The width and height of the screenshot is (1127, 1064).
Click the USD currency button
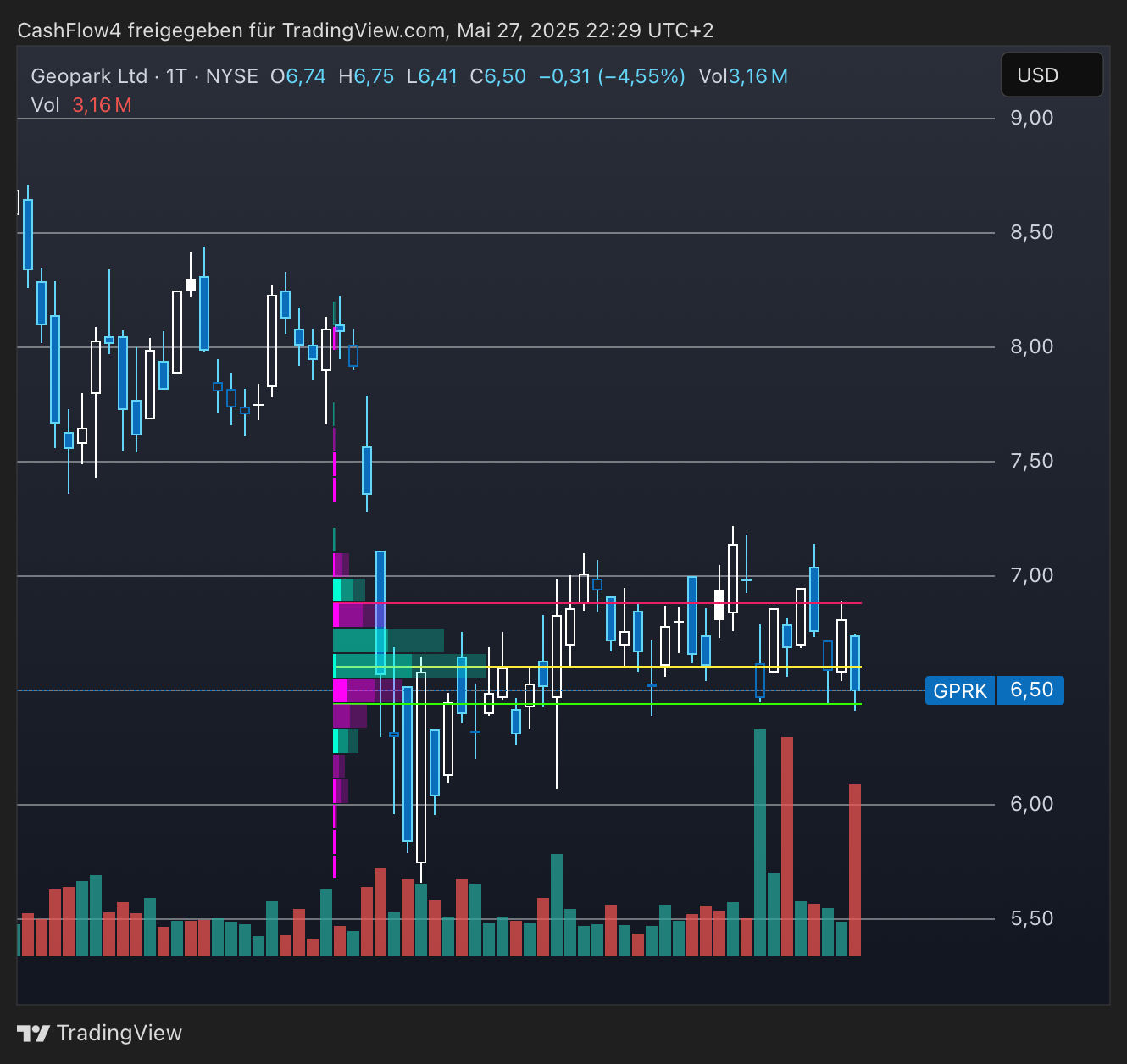(x=1052, y=75)
